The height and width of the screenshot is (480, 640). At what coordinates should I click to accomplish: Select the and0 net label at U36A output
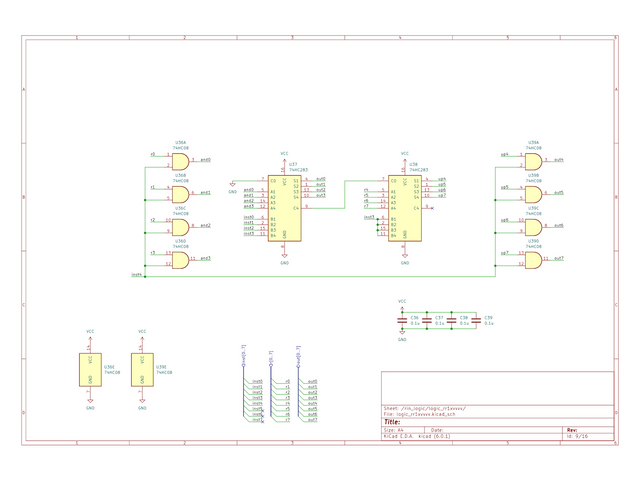pos(205,160)
